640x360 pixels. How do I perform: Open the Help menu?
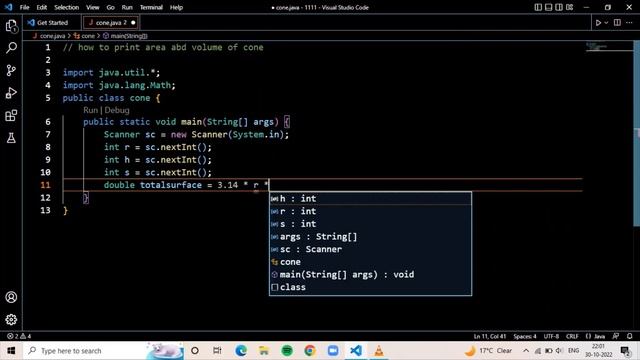176,7
